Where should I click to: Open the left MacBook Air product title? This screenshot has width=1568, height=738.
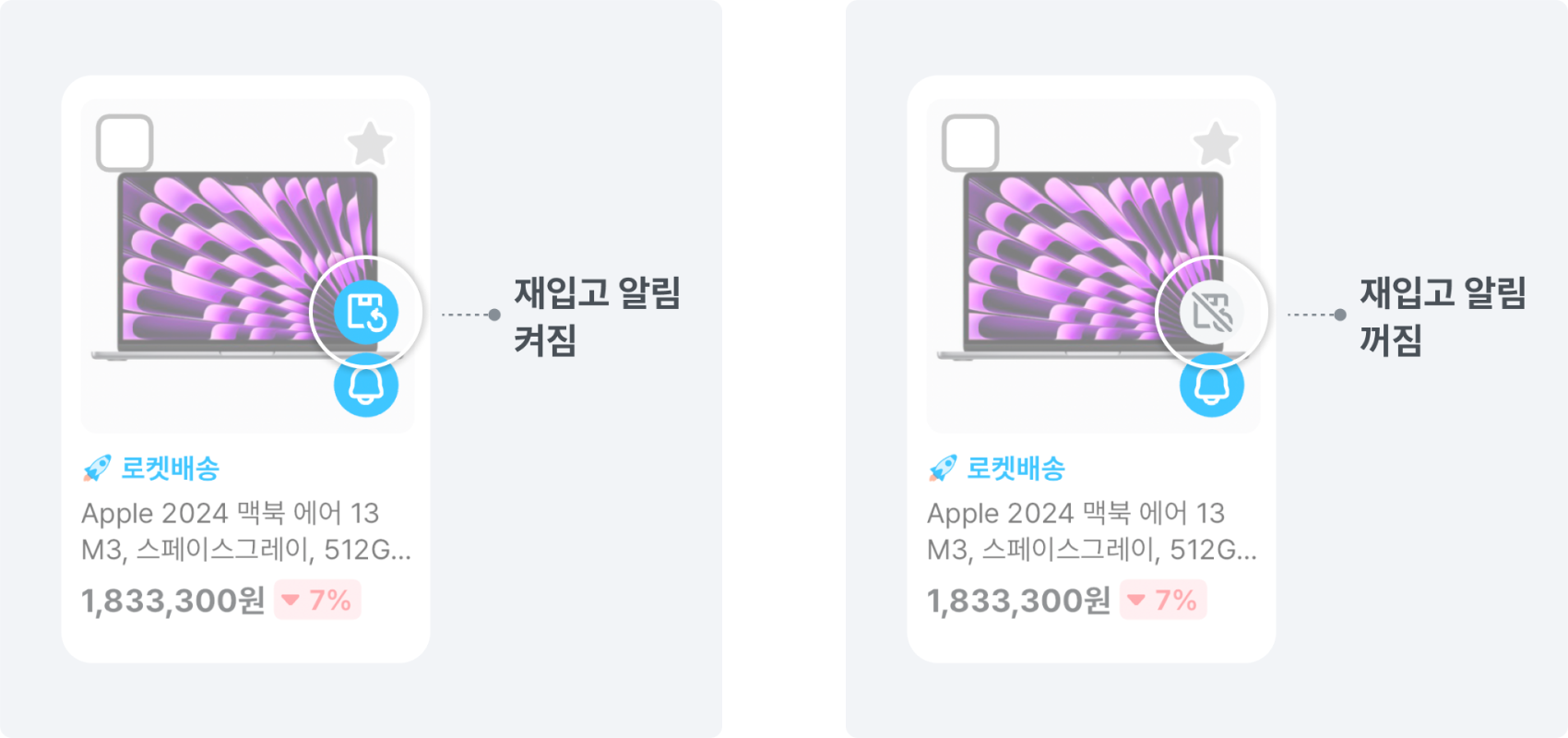tap(245, 531)
